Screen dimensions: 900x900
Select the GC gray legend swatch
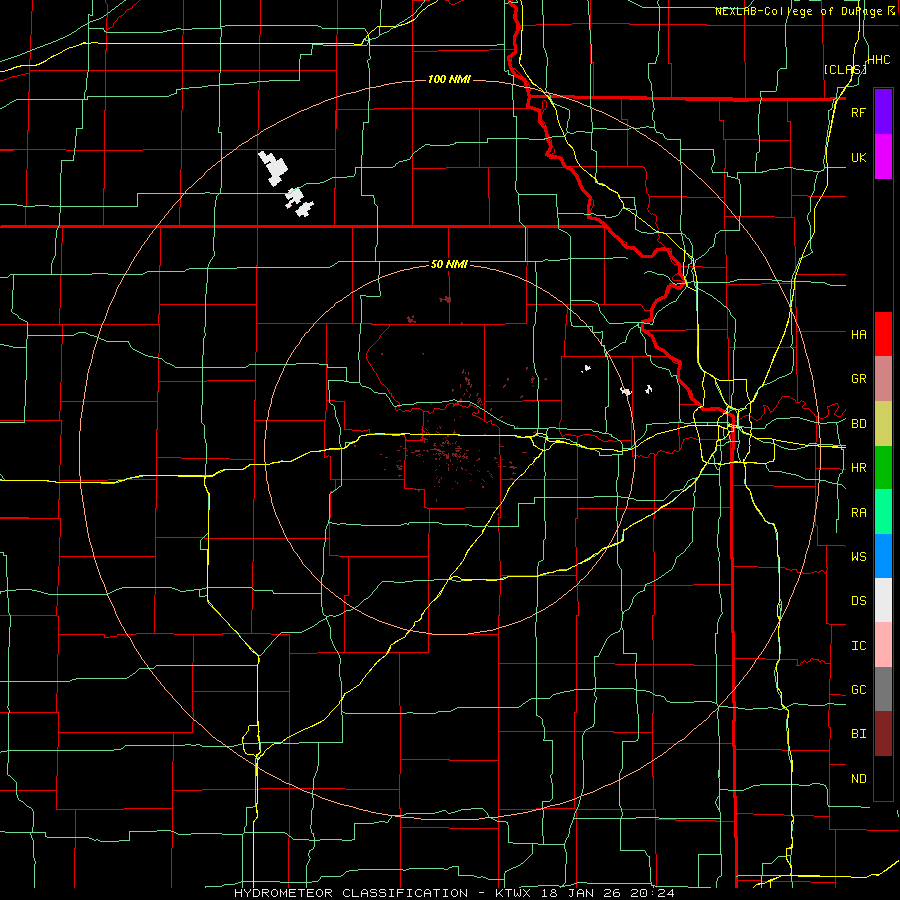coord(883,689)
